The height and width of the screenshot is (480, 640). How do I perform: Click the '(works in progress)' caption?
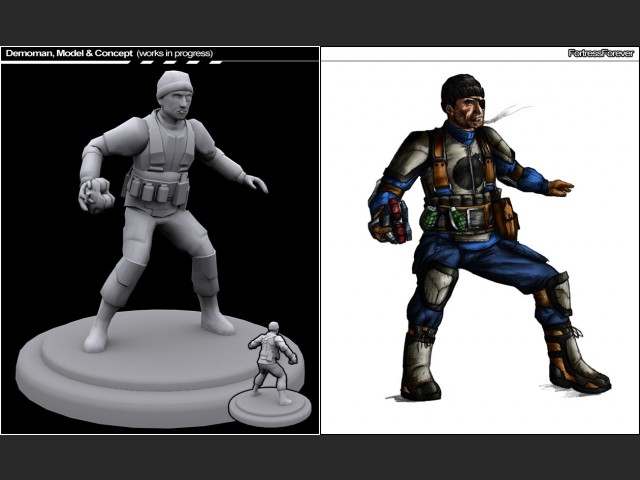pyautogui.click(x=175, y=53)
